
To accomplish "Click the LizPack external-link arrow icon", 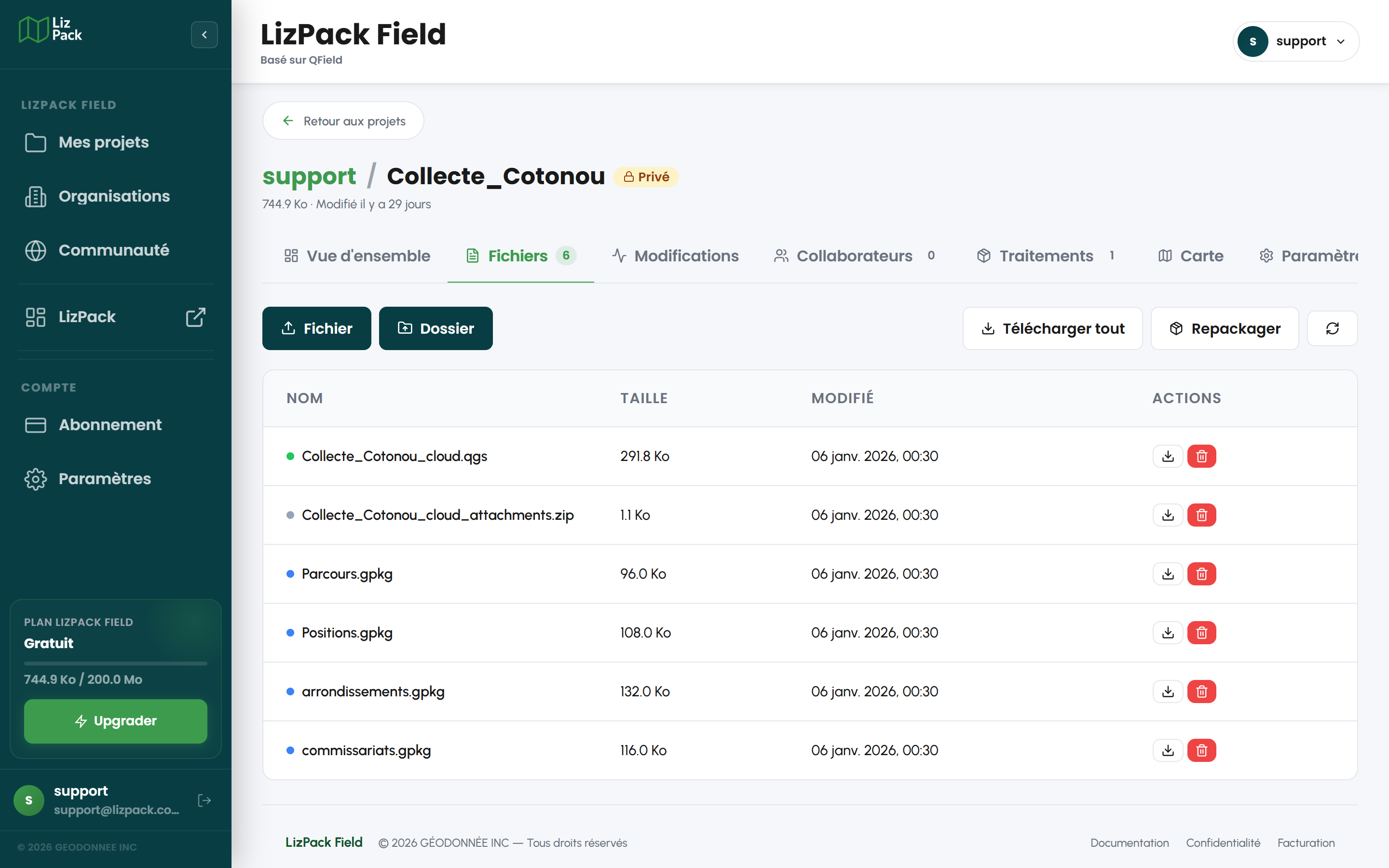I will [x=196, y=317].
